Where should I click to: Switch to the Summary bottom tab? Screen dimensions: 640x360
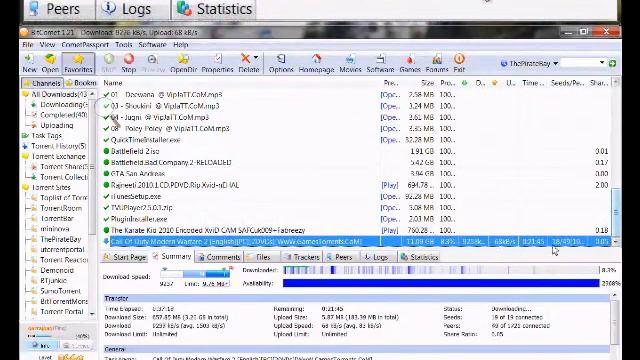pos(172,257)
